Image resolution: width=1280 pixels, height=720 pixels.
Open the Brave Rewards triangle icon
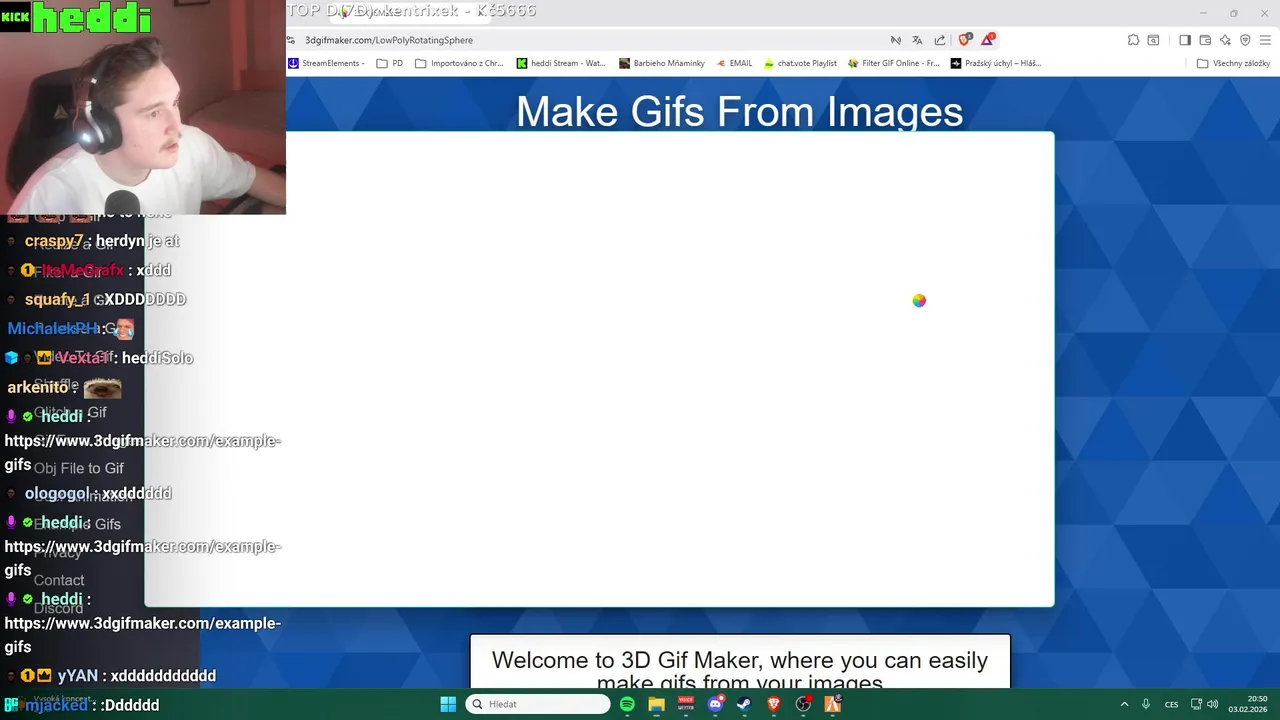coord(987,40)
